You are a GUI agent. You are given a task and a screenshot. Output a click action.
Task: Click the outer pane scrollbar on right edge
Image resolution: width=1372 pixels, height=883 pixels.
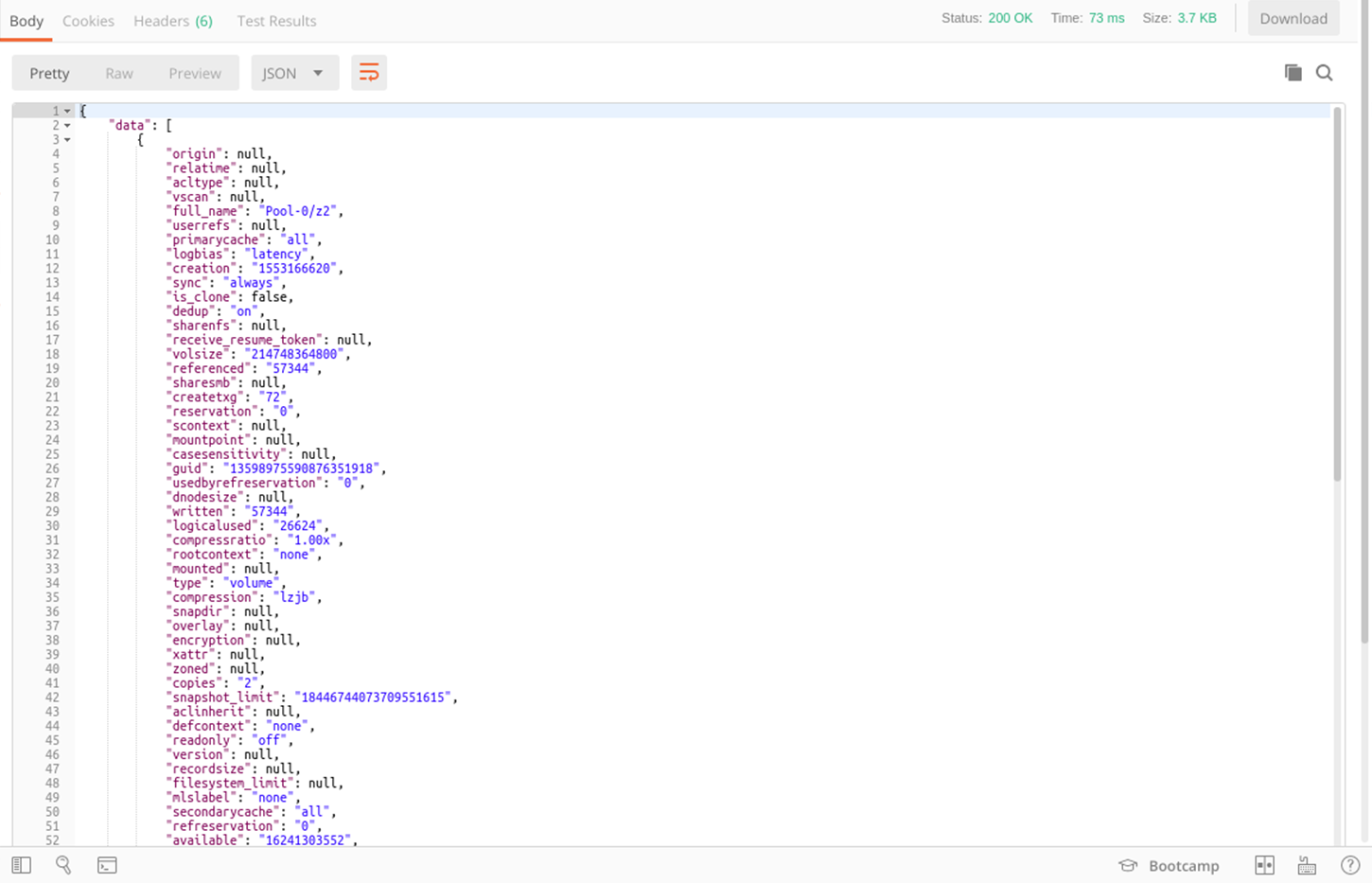(1365, 322)
